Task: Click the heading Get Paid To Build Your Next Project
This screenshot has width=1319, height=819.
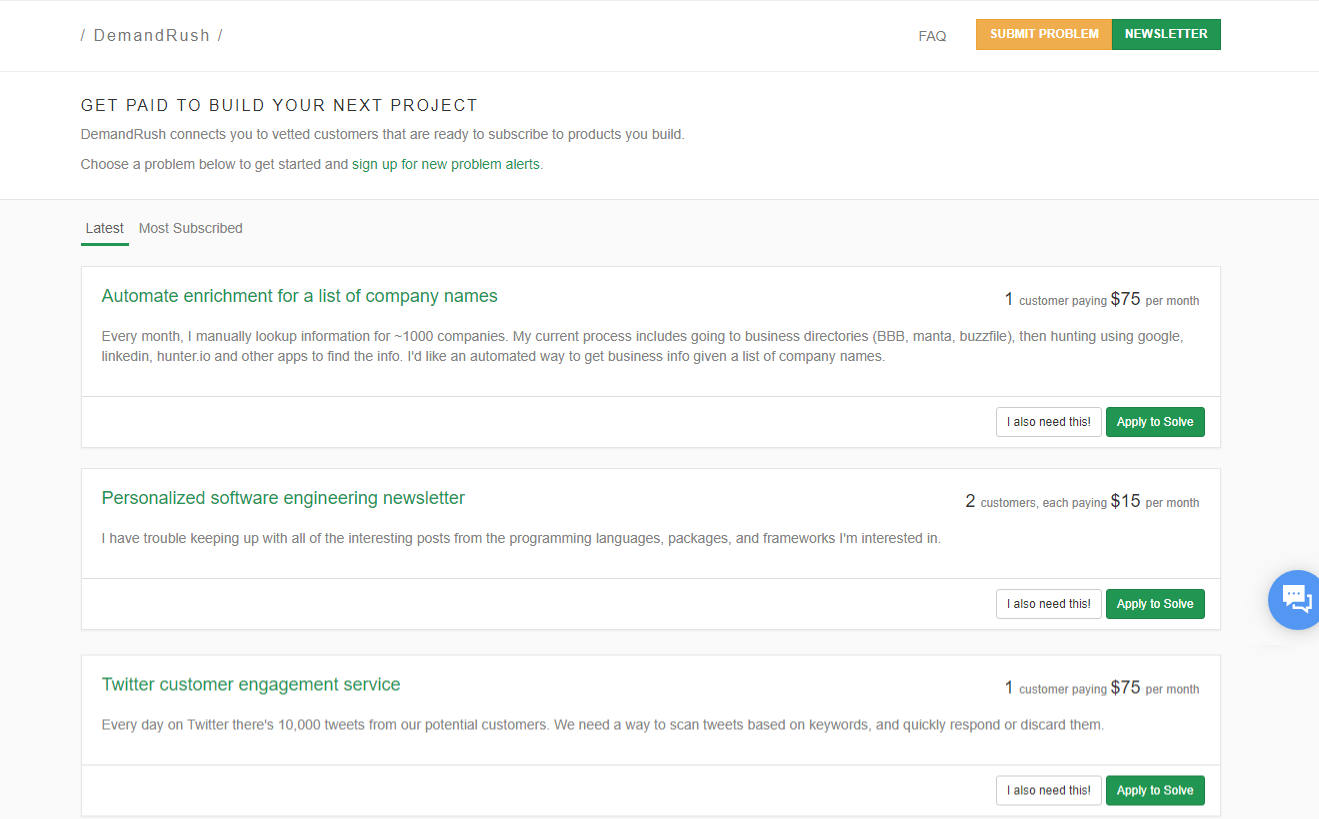Action: [280, 105]
